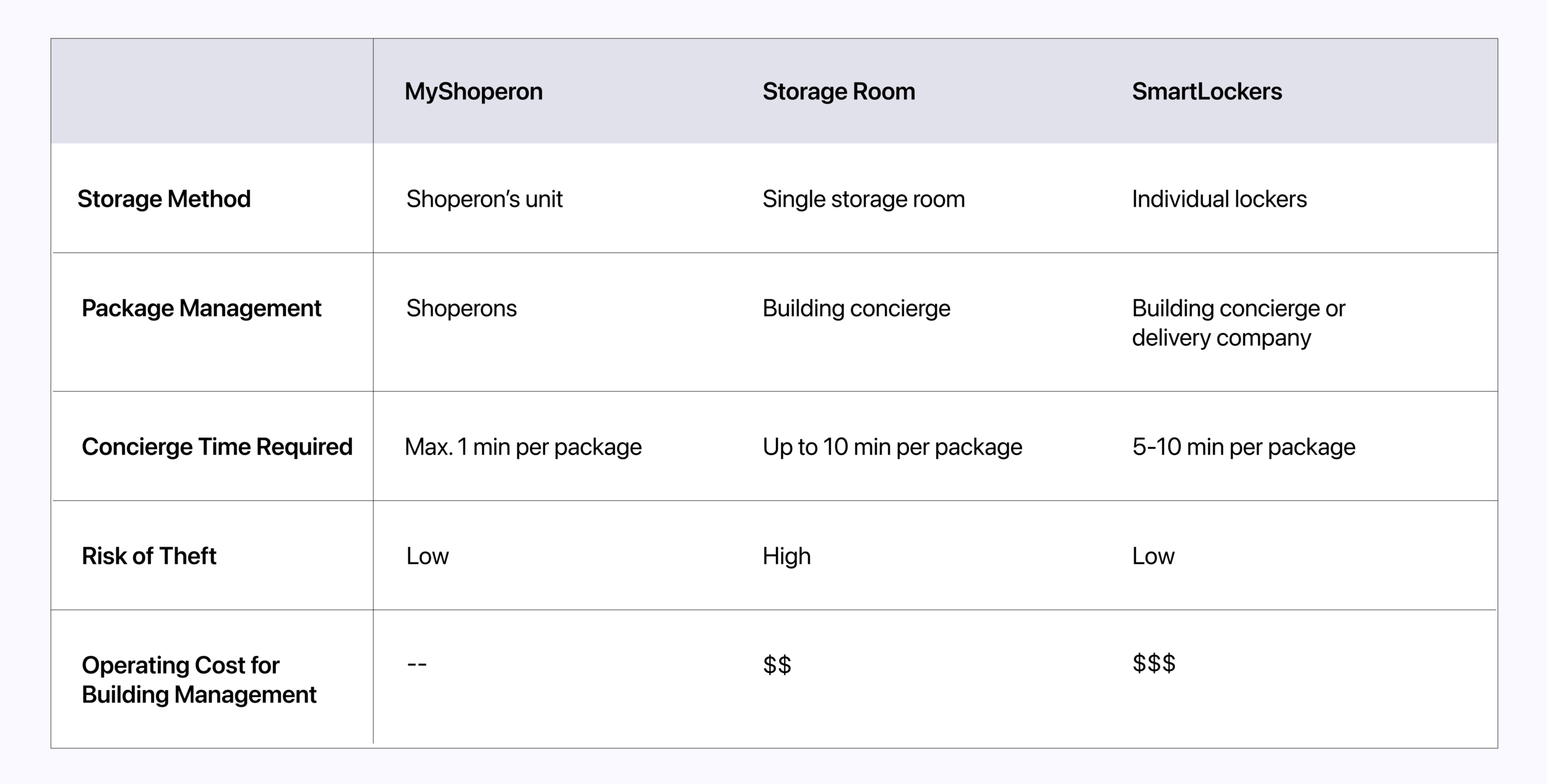Click the Shoperon's unit cell
1547x784 pixels.
pos(484,199)
